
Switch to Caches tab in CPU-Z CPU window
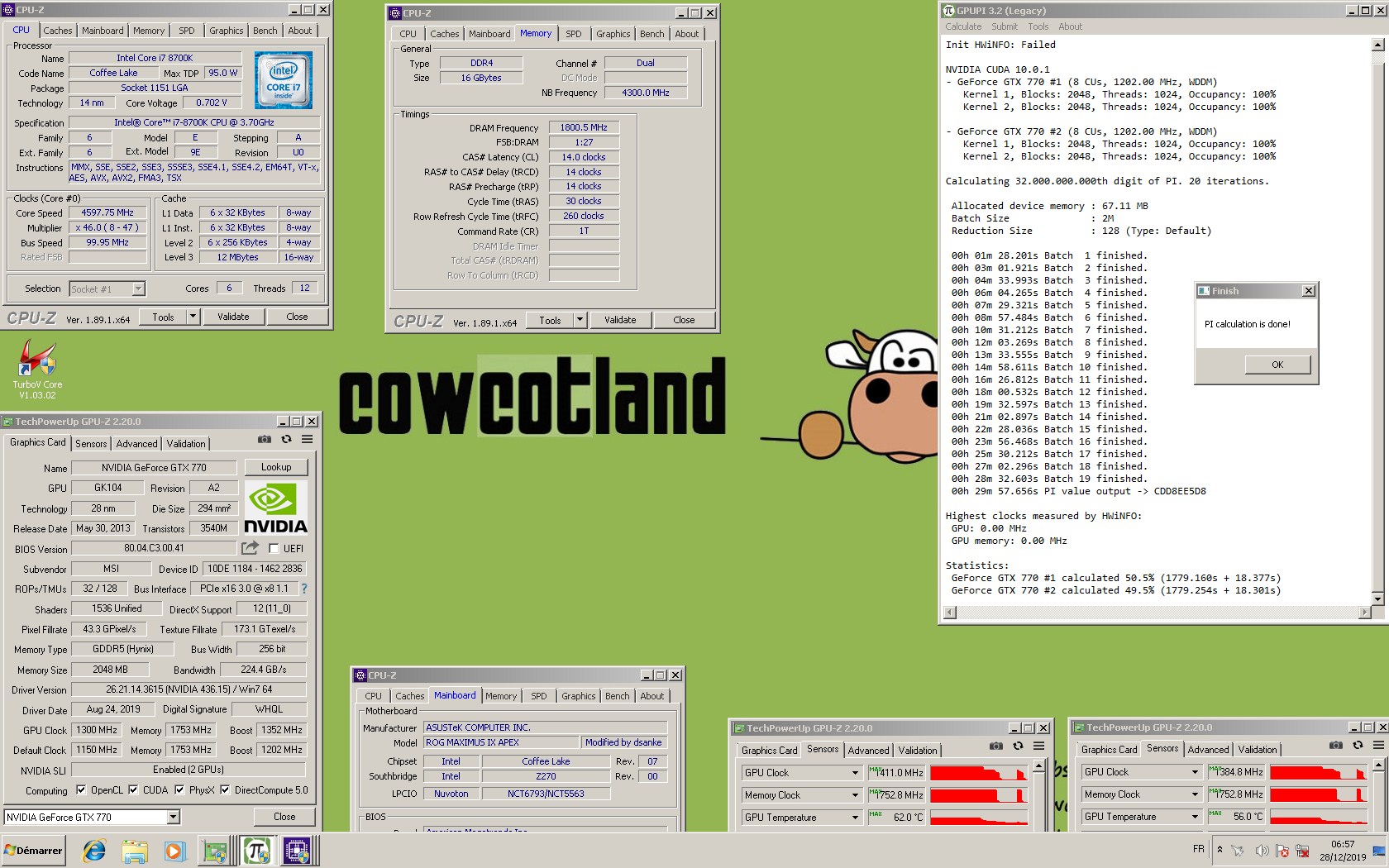point(58,31)
